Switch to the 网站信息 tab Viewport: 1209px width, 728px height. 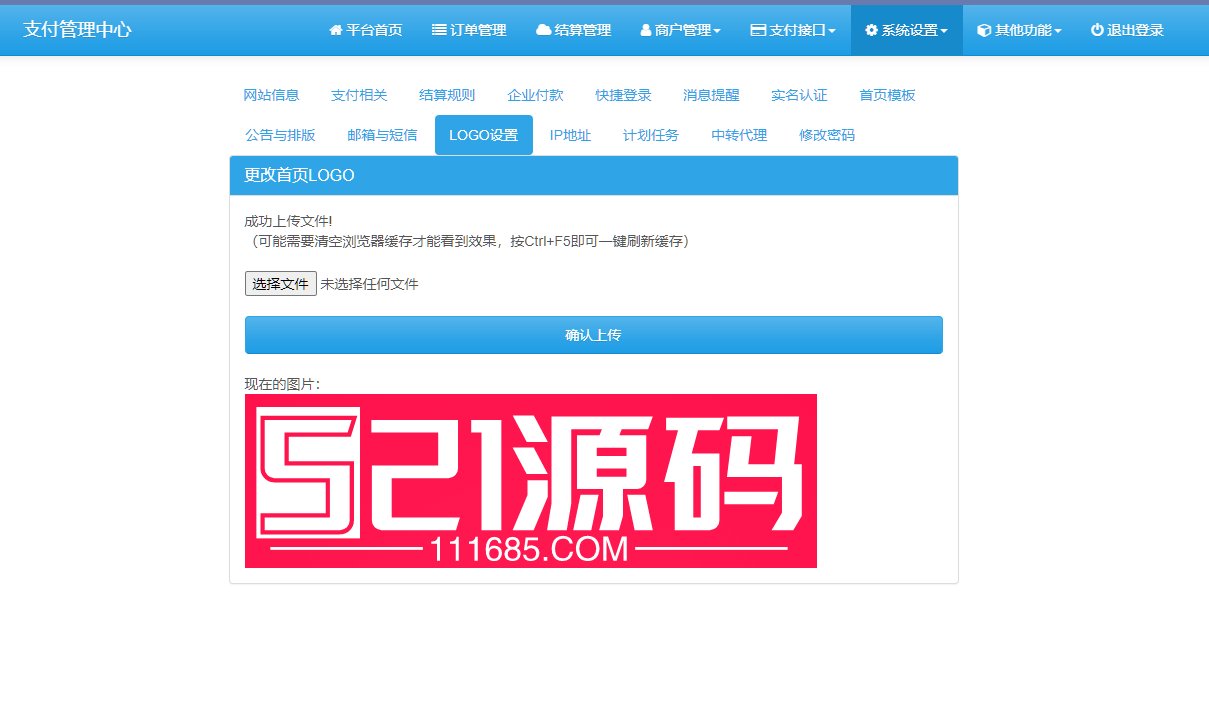[271, 95]
